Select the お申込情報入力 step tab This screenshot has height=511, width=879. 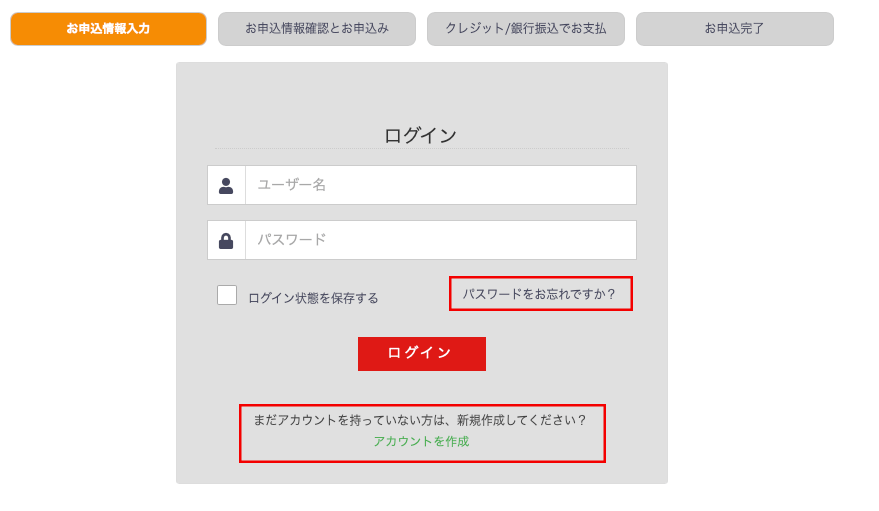coord(108,29)
